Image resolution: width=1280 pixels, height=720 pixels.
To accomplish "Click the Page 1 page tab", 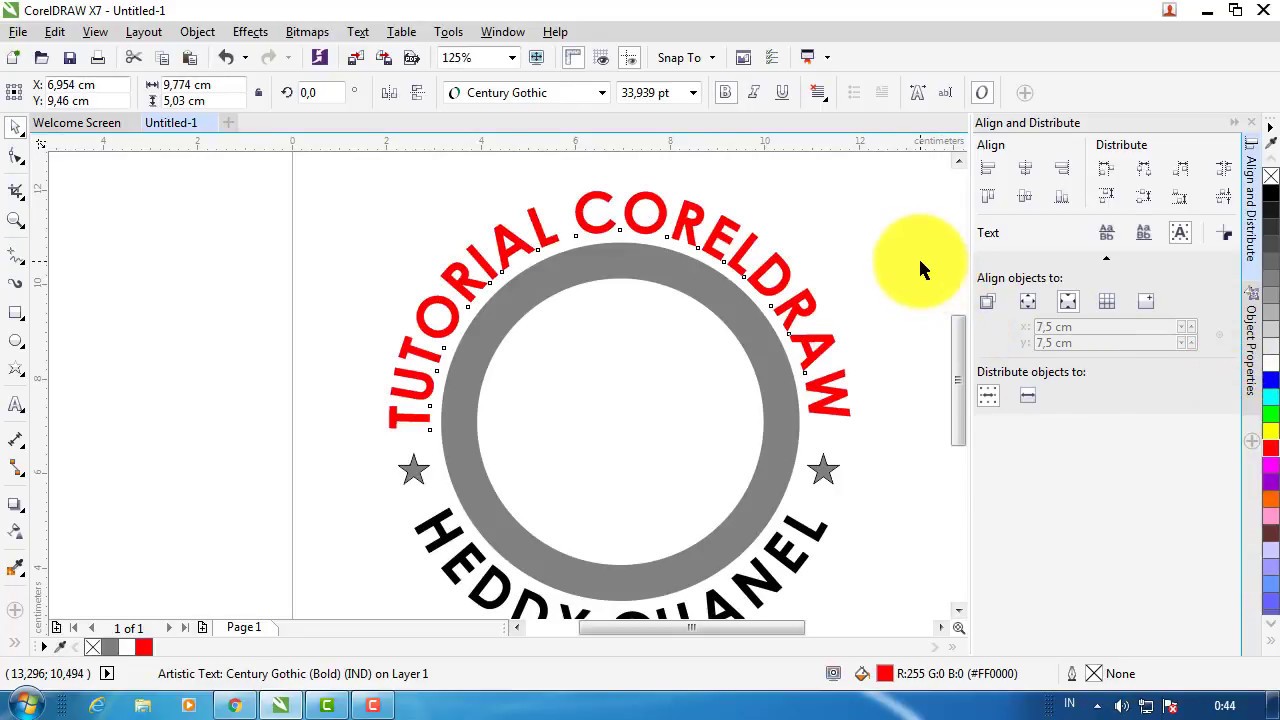I will [244, 628].
